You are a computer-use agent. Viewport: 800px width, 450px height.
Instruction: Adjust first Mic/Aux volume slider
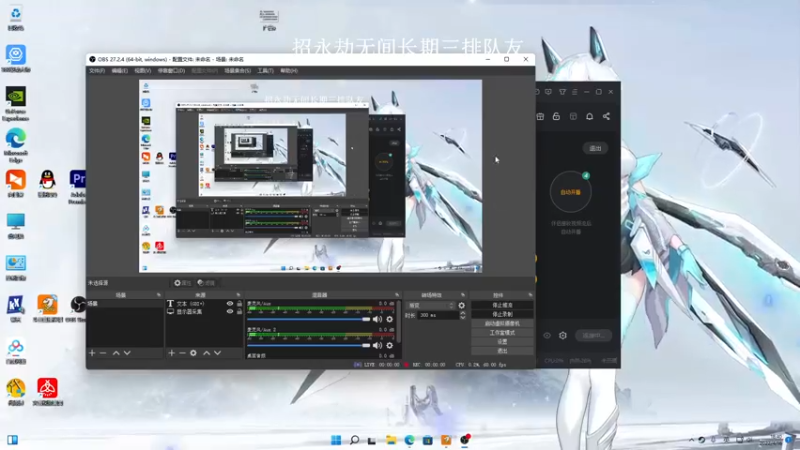(309, 319)
